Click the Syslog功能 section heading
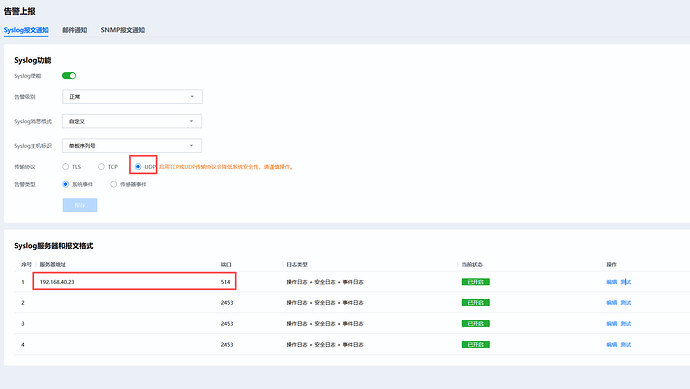Viewport: 690px width, 389px height. 33,60
